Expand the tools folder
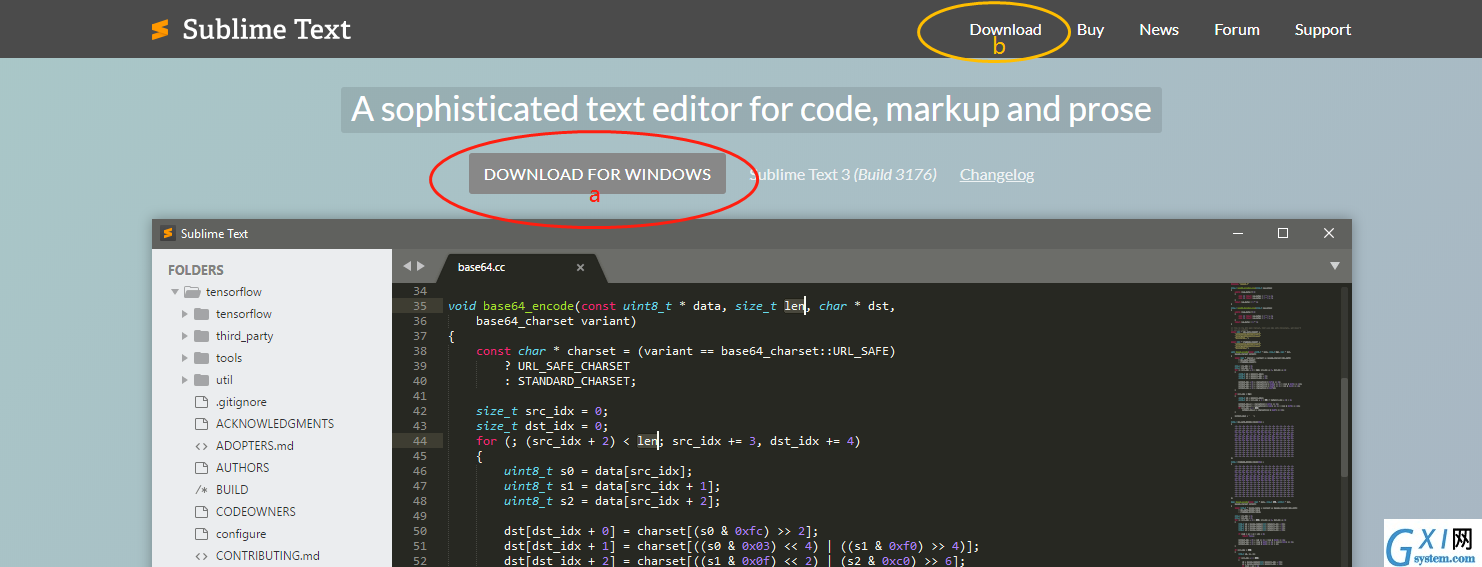This screenshot has height=567, width=1482. (x=185, y=358)
